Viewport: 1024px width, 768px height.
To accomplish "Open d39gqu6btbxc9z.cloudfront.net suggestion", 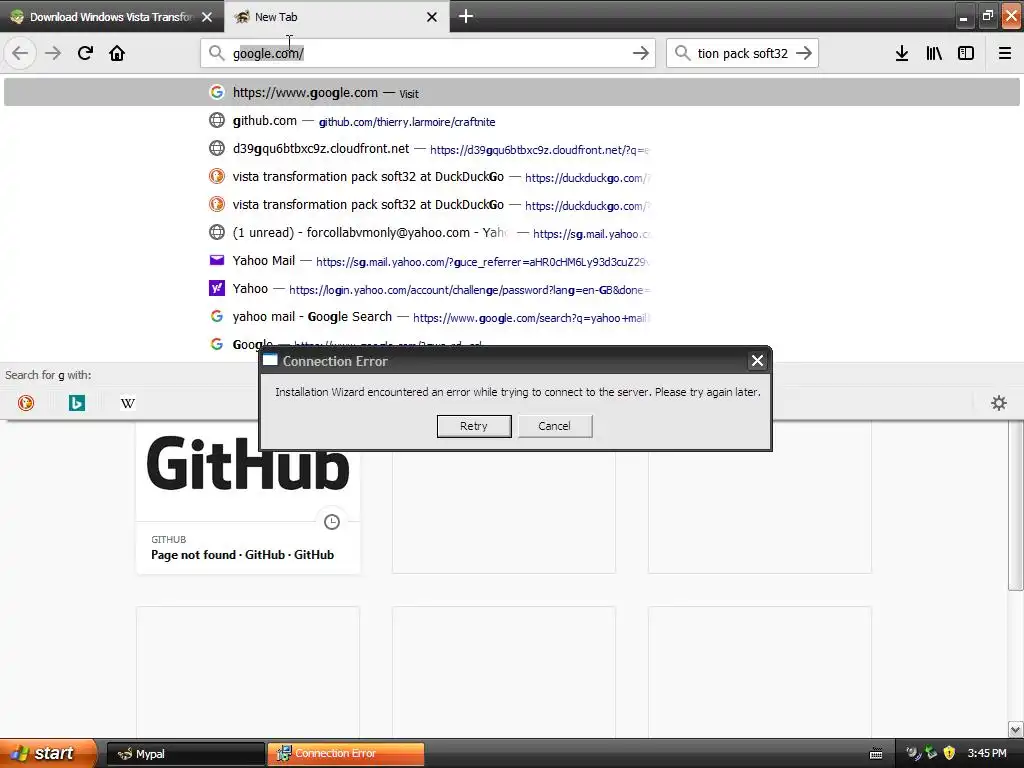I will 511,149.
